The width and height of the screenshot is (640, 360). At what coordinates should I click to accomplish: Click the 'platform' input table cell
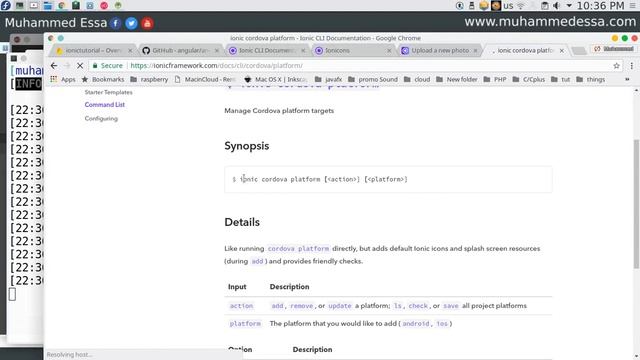pyautogui.click(x=245, y=324)
